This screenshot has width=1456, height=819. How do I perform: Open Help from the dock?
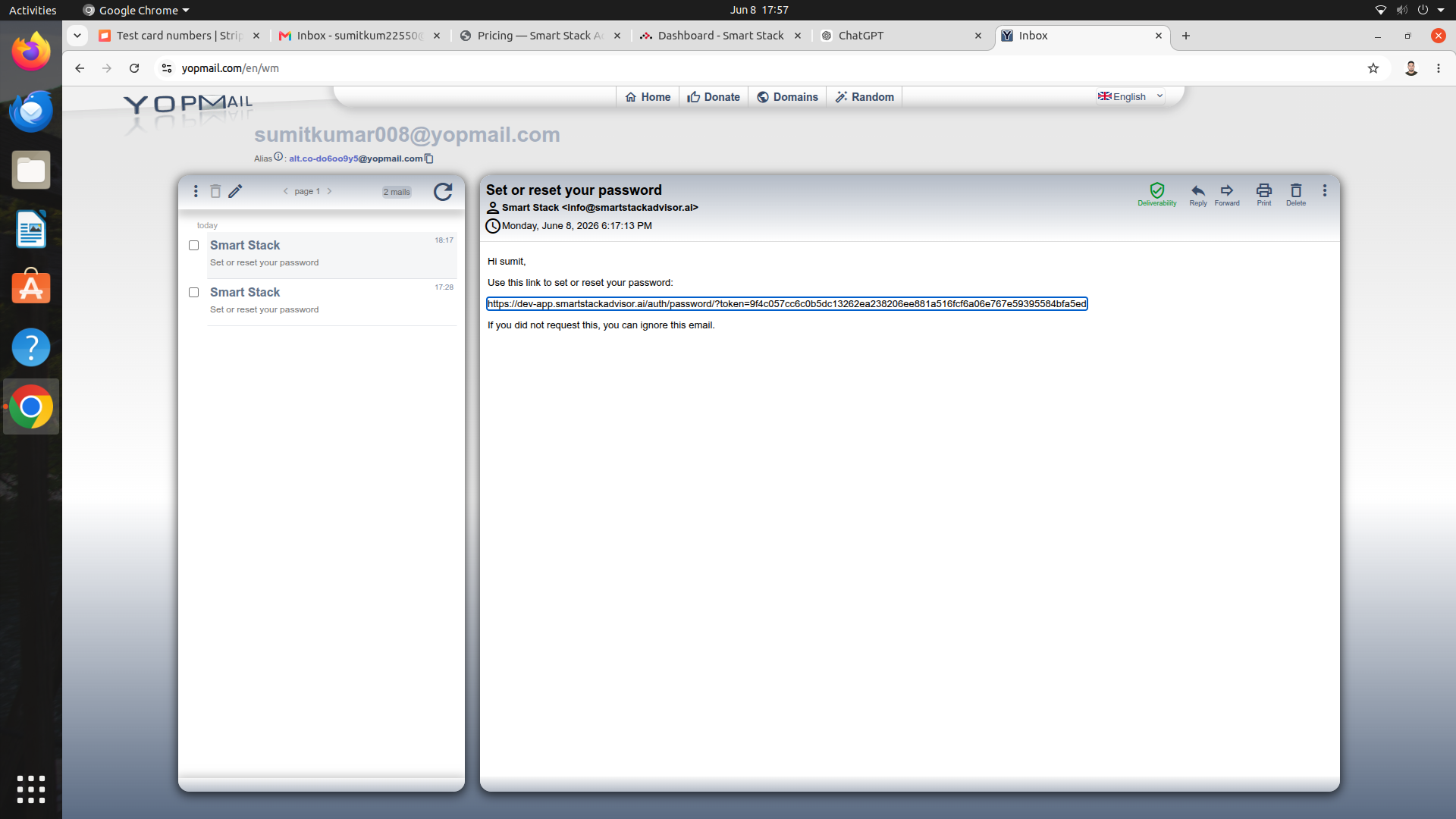point(31,347)
